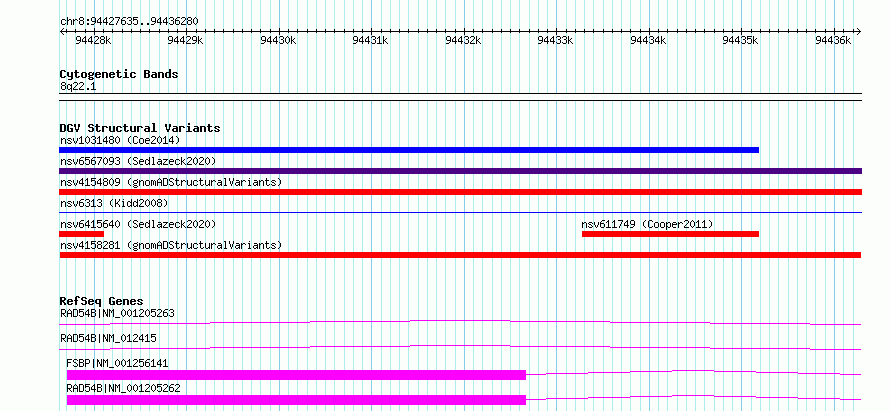Click the blue nsv1031480 variant bar
Viewport: 890px width, 411px height.
409,150
